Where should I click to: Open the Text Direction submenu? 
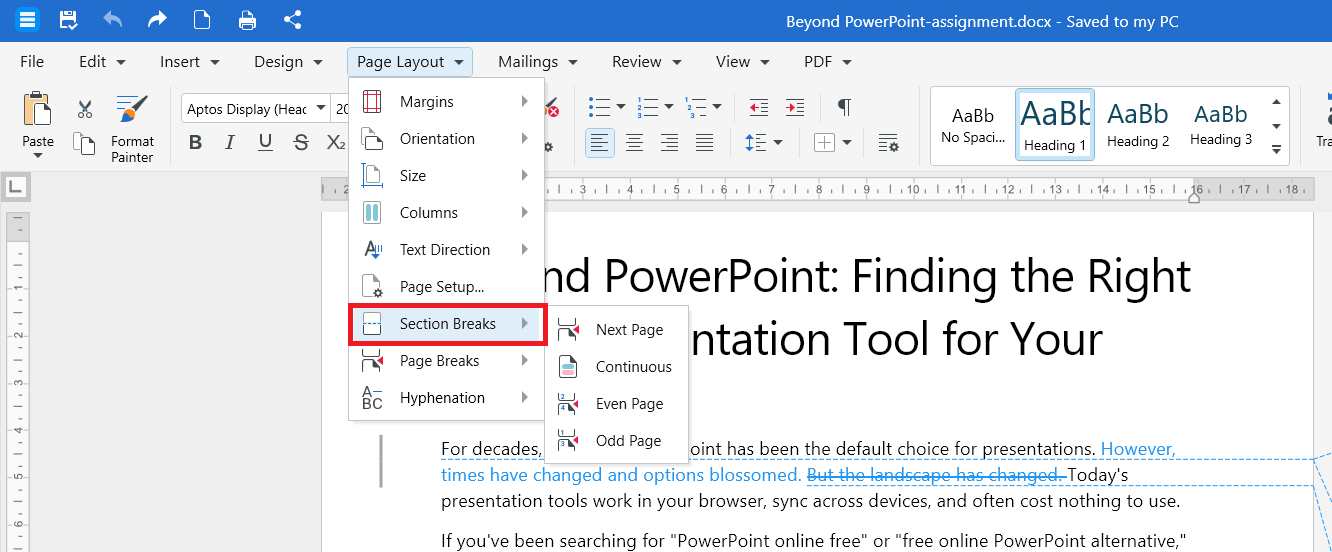coord(446,250)
